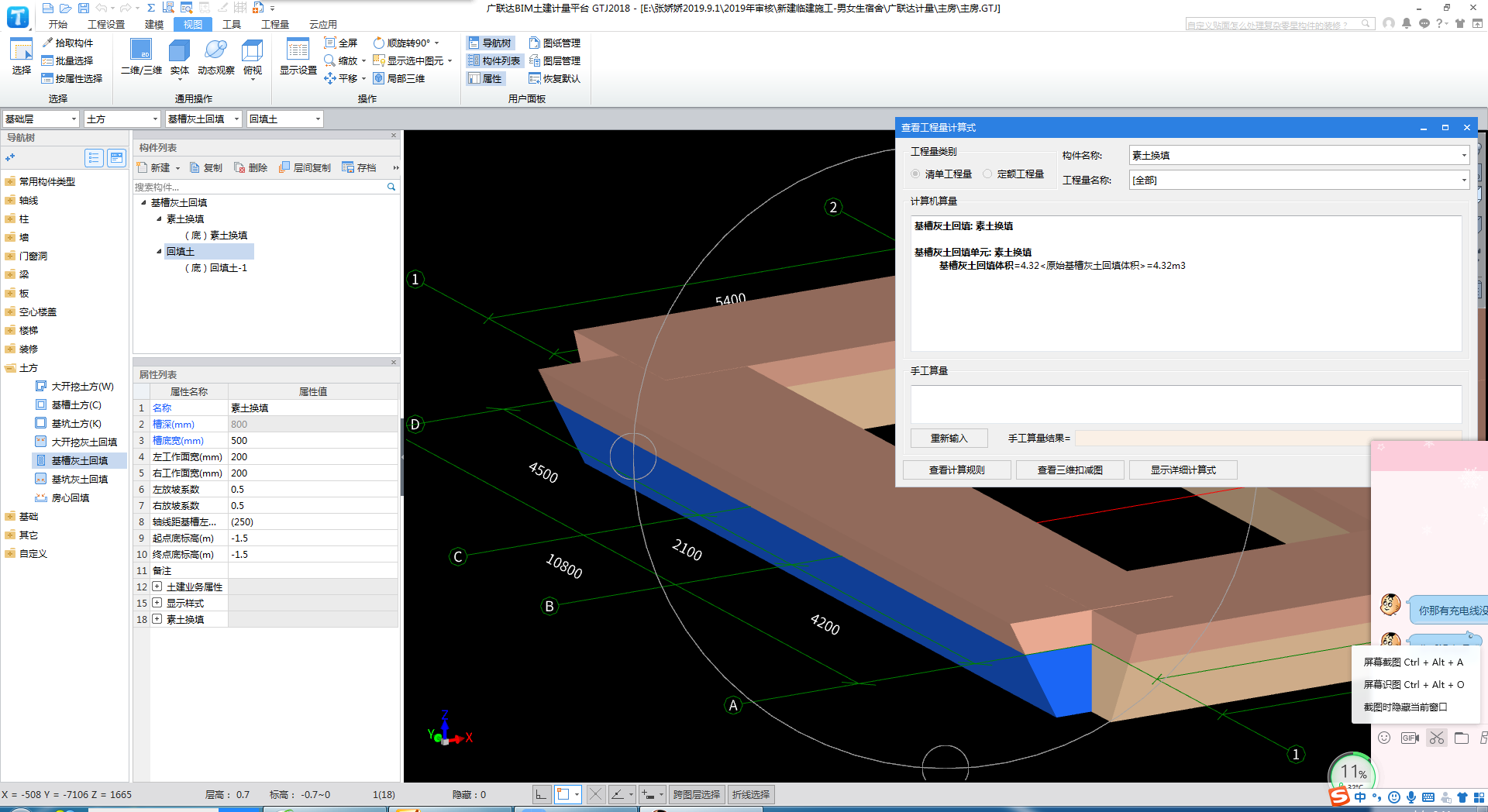The width and height of the screenshot is (1488, 812).
Task: Open 工程量名称 [全部] dropdown
Action: pos(1299,180)
